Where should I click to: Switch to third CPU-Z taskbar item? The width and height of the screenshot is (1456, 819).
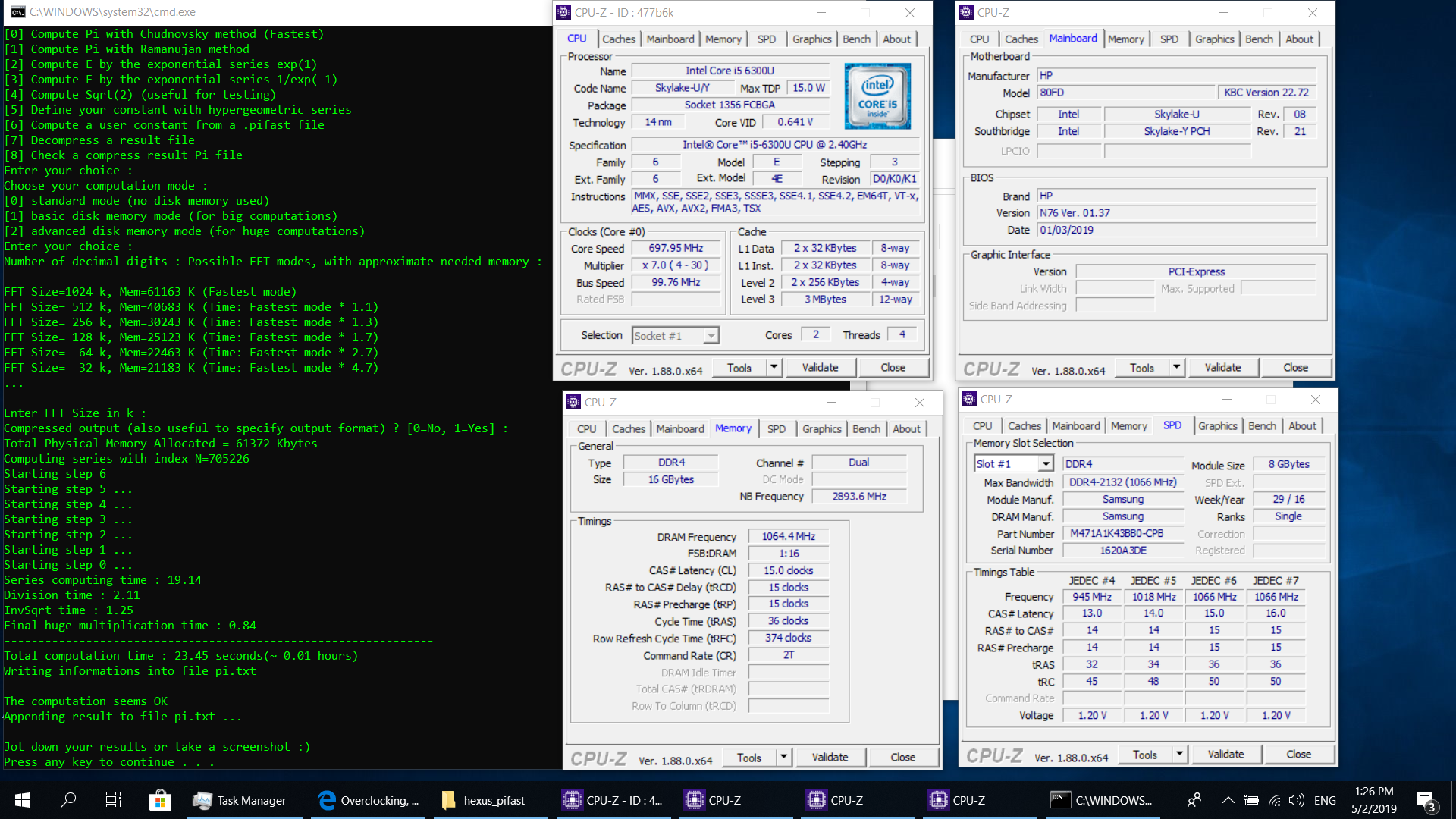tap(858, 800)
